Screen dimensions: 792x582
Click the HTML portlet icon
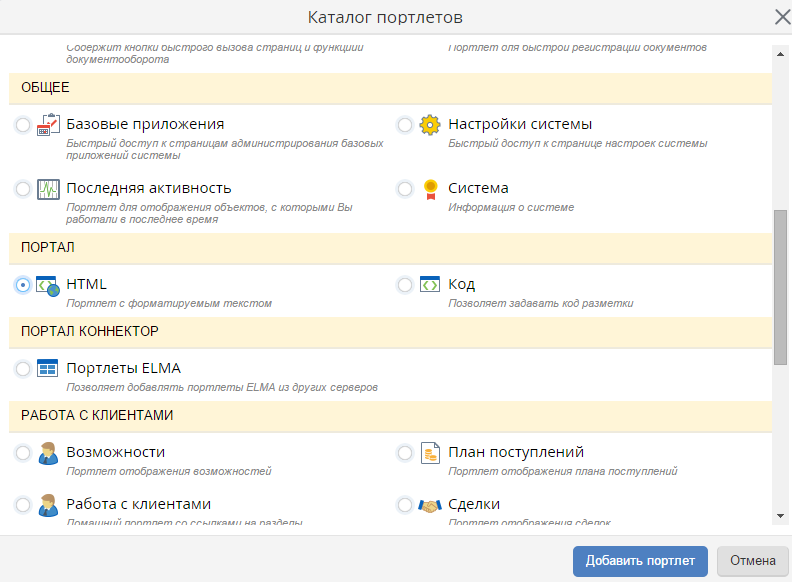click(x=48, y=285)
